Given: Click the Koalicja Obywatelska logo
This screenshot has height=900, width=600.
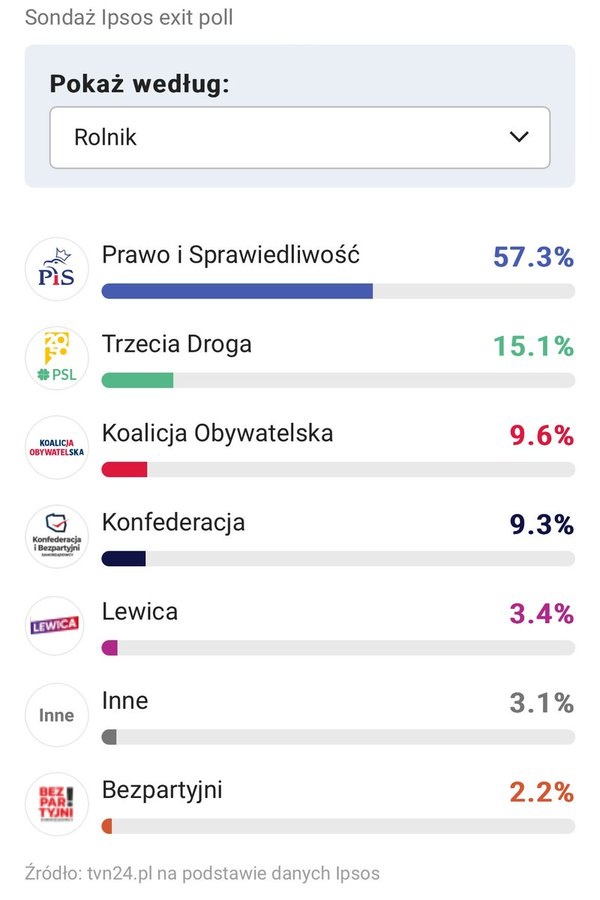Looking at the screenshot, I should tap(57, 448).
